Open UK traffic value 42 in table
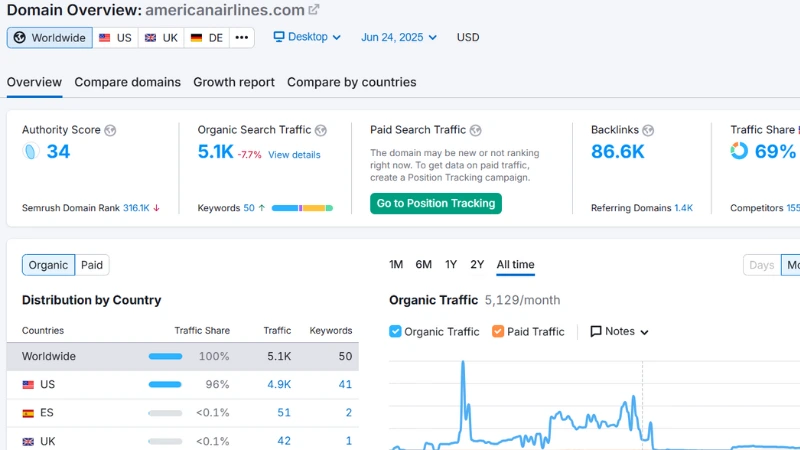800x450 pixels. 284,441
